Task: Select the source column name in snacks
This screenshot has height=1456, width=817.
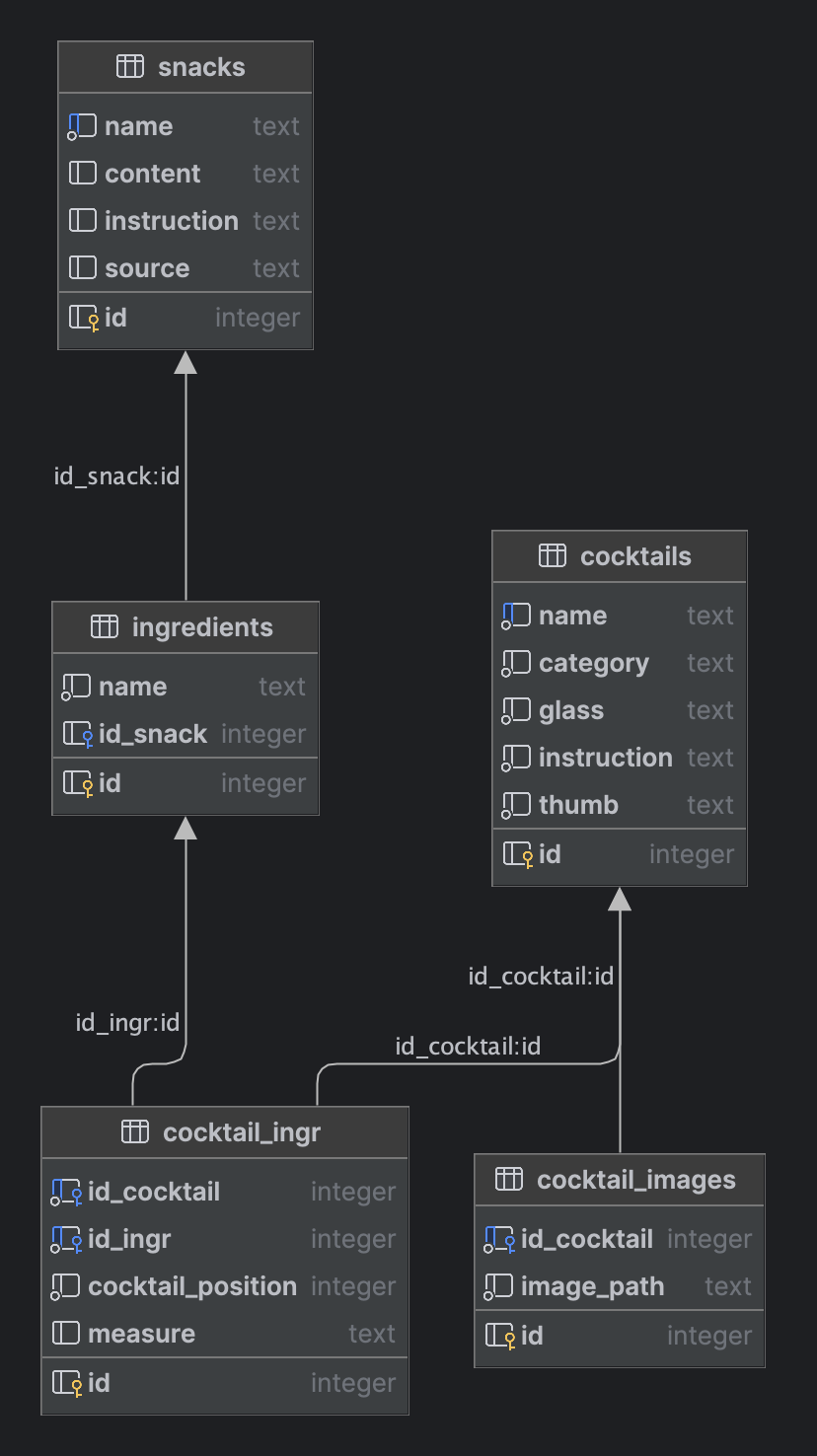Action: pos(147,268)
